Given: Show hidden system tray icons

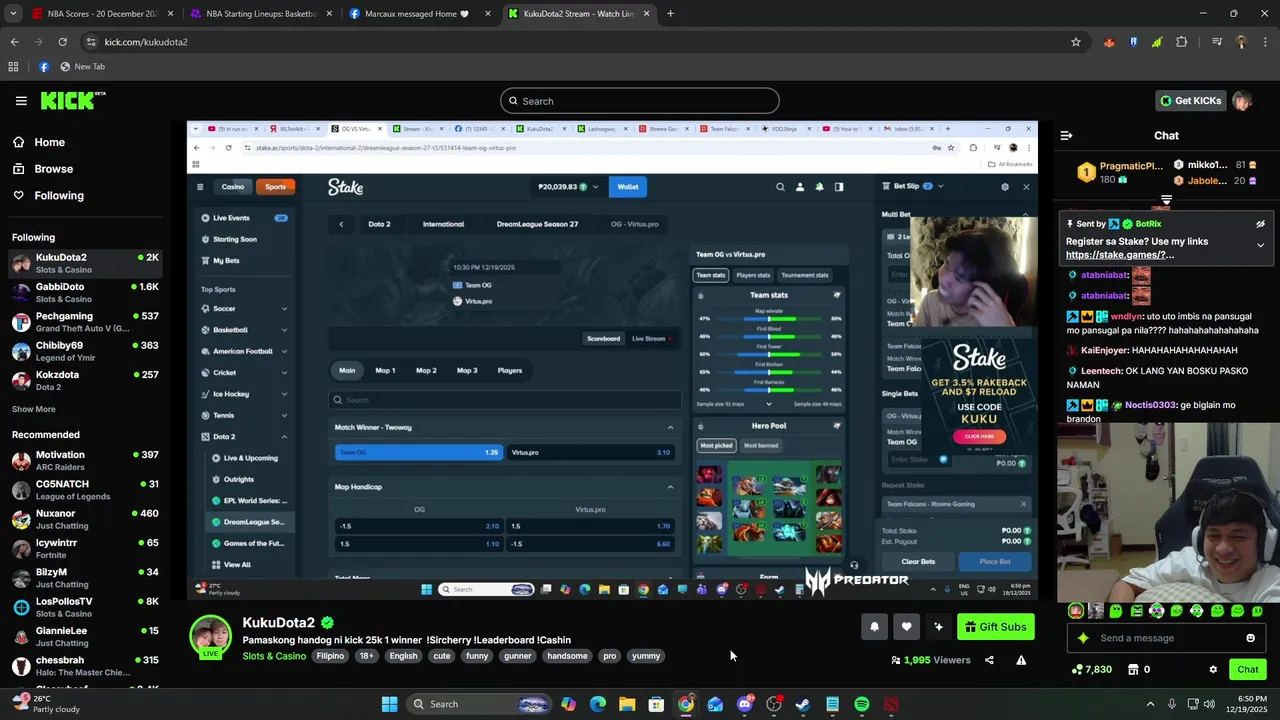Looking at the screenshot, I should click(x=1150, y=704).
